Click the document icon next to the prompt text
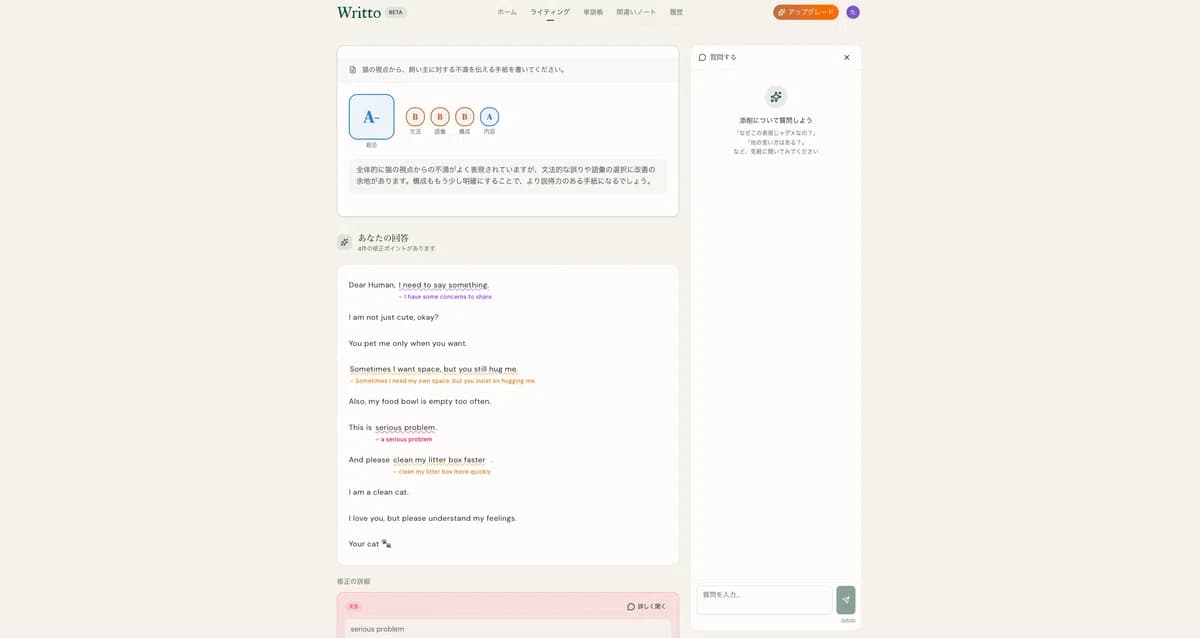1200x638 pixels. coord(351,69)
